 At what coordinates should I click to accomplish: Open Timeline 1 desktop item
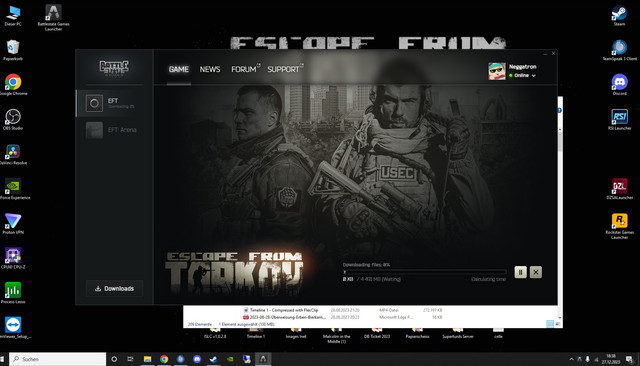[x=256, y=334]
